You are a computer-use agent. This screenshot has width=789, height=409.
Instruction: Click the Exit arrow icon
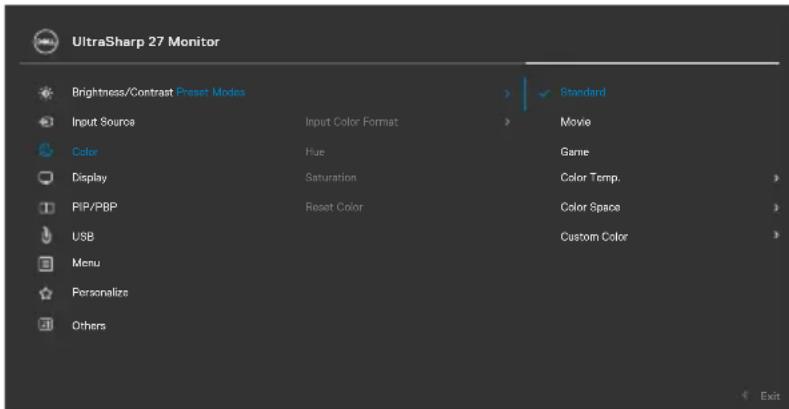click(746, 395)
